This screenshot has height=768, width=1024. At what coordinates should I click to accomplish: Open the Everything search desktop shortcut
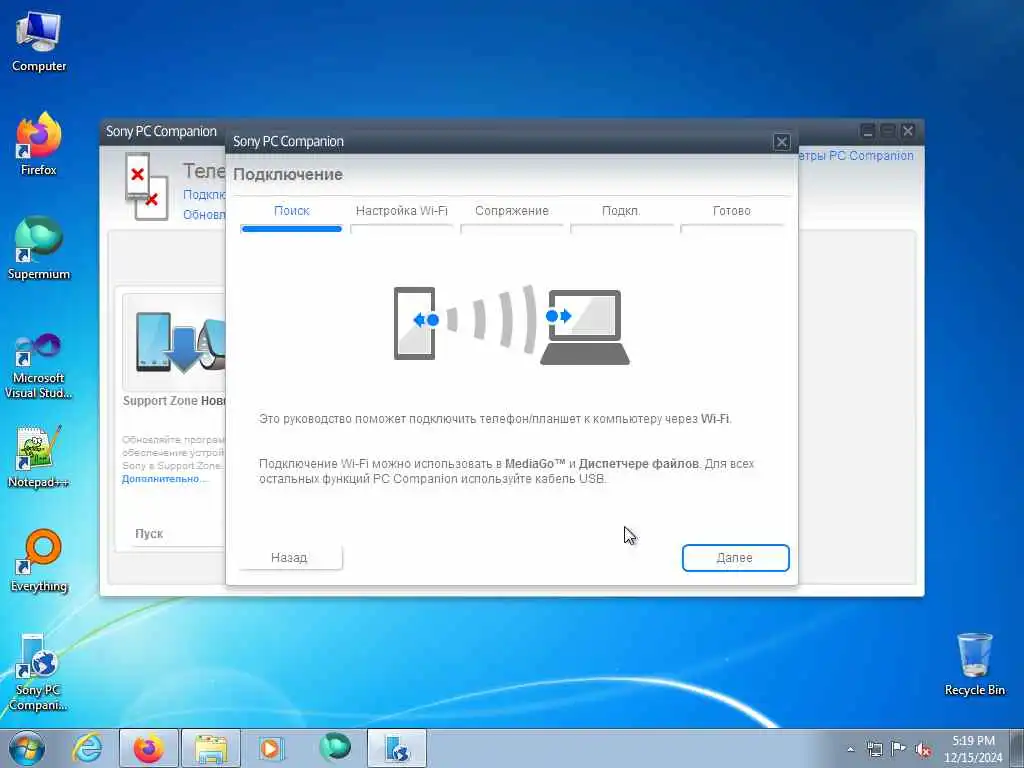(39, 560)
